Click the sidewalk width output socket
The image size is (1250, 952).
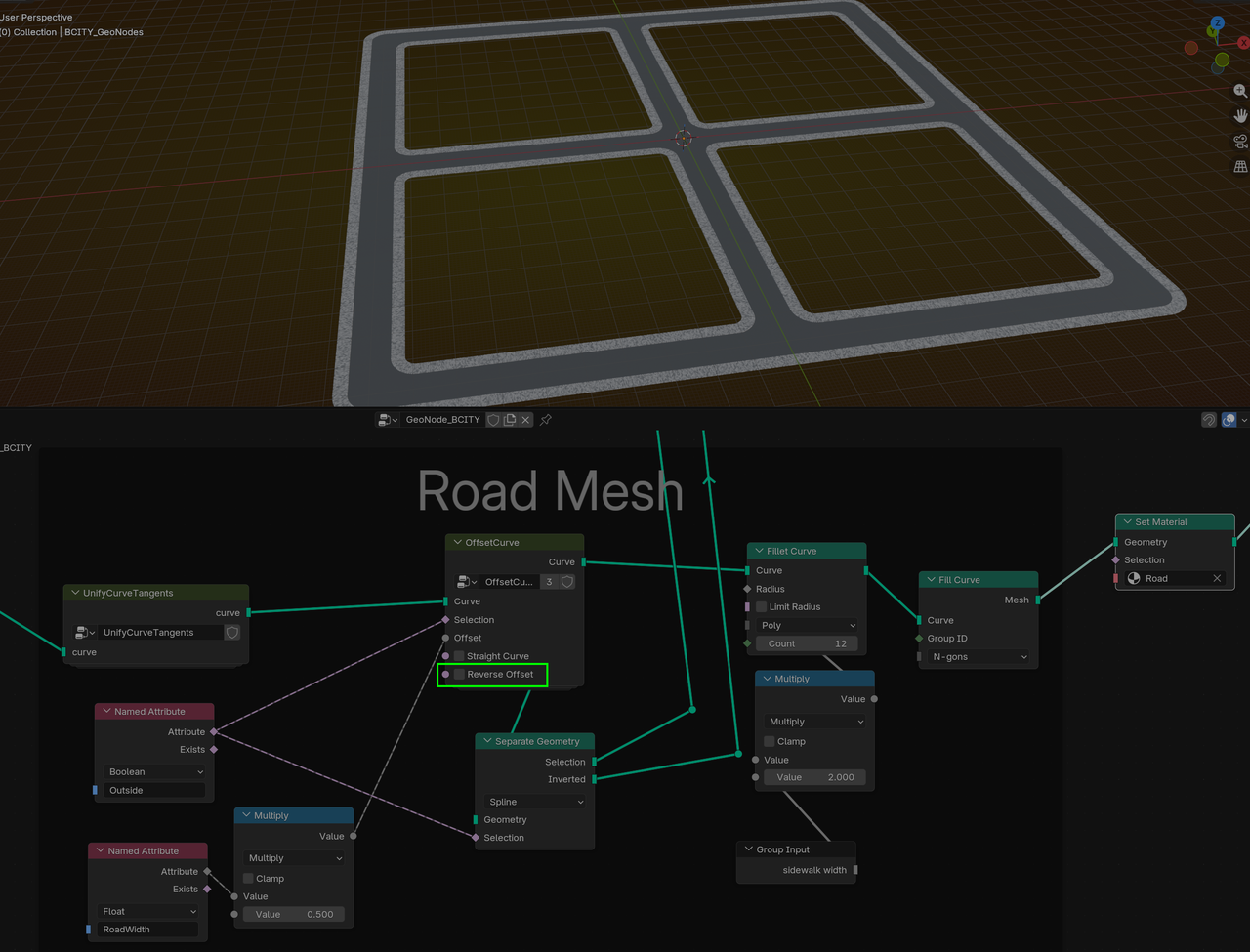[x=855, y=870]
